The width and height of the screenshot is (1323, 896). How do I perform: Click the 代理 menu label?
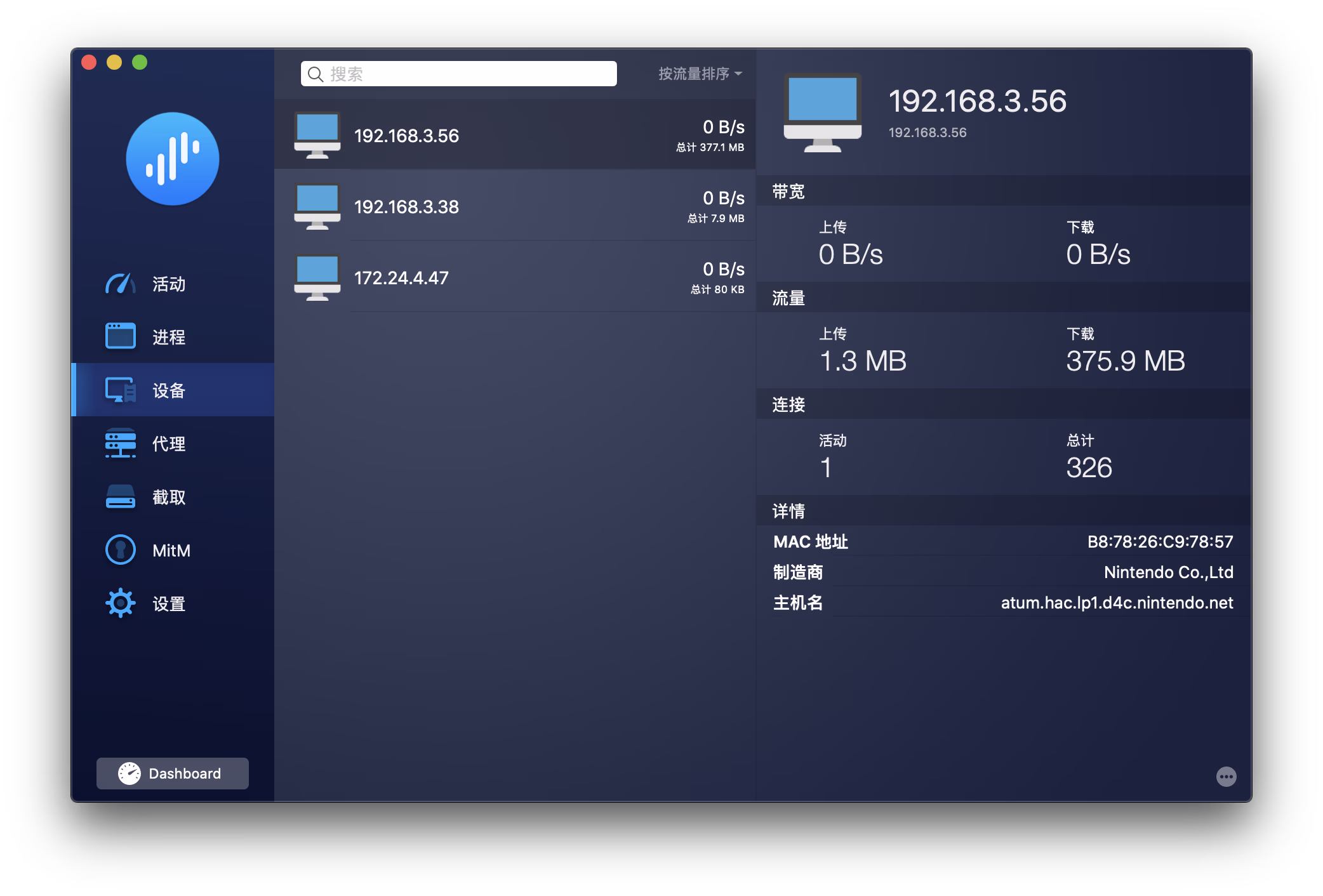(x=169, y=444)
